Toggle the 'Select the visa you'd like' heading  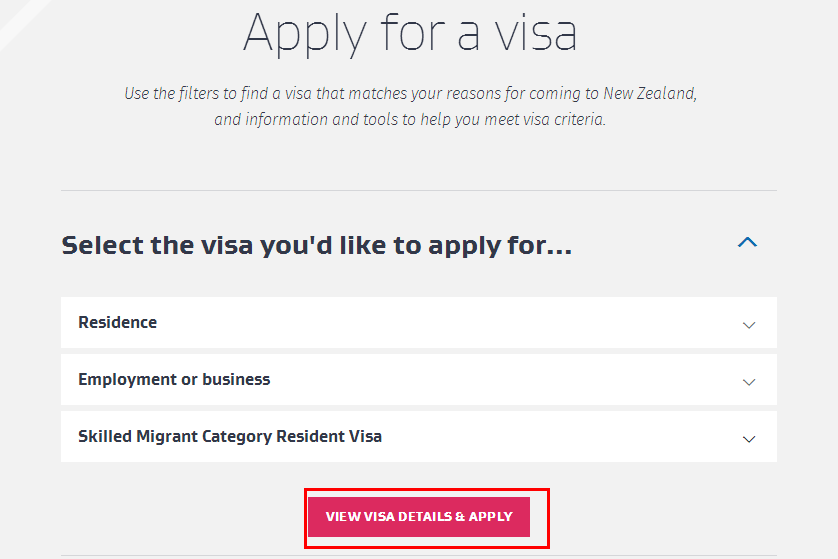316,245
